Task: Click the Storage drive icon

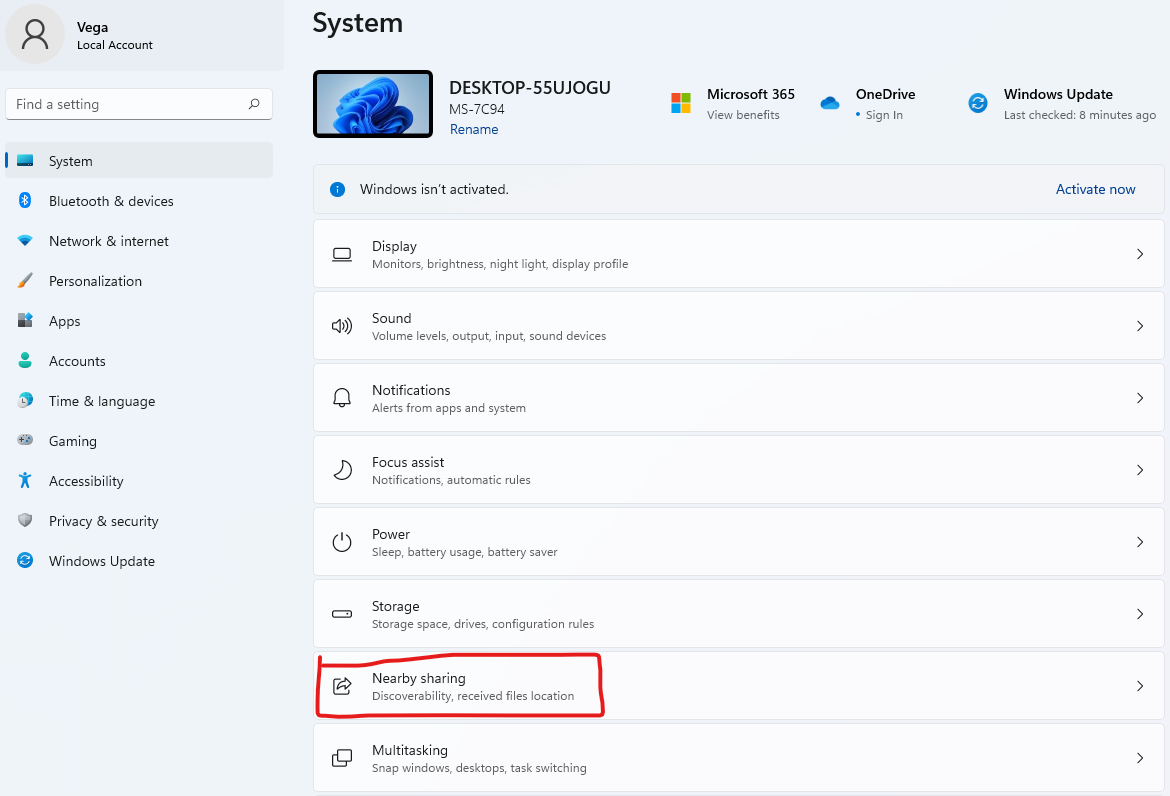Action: (342, 614)
